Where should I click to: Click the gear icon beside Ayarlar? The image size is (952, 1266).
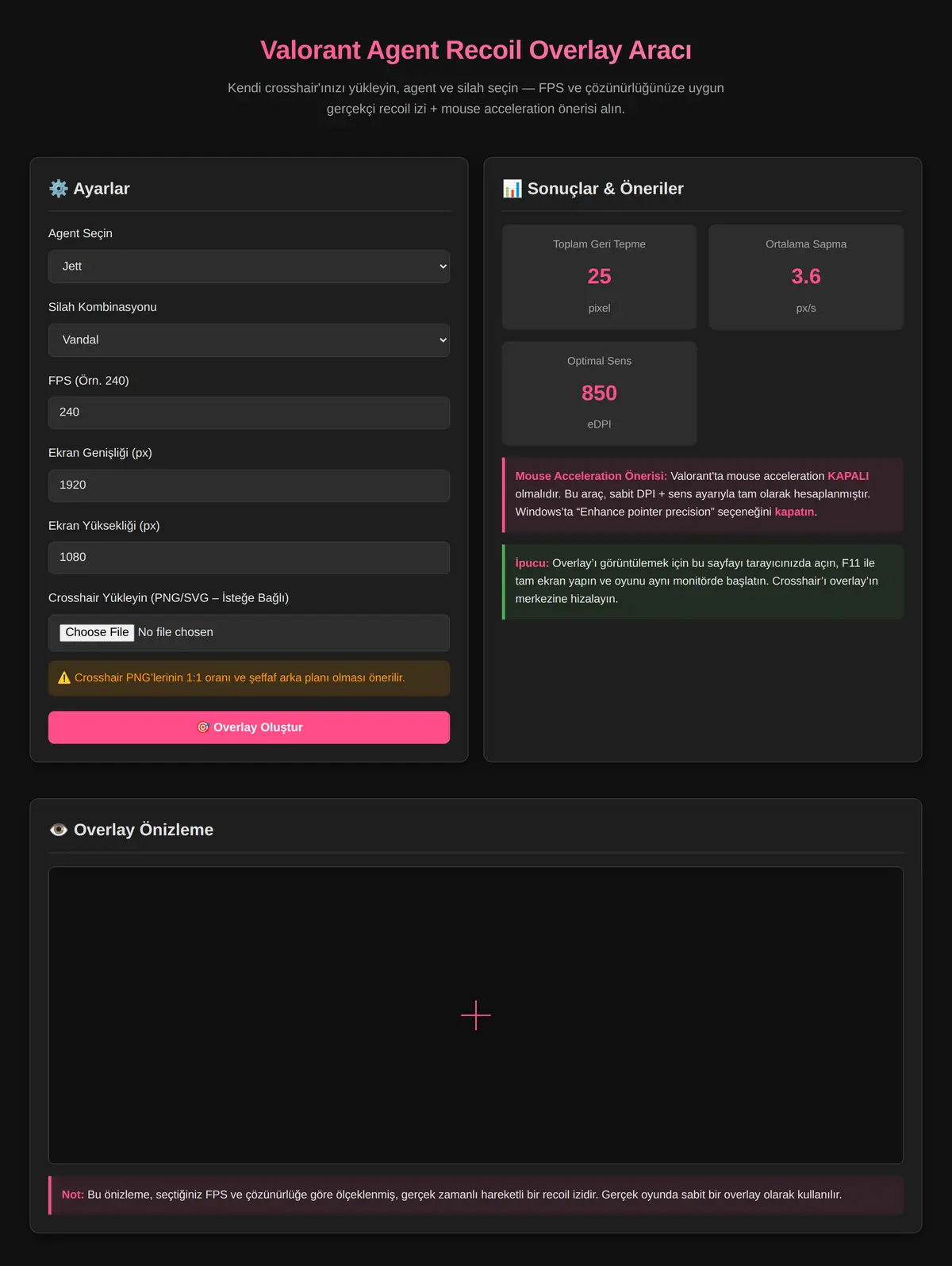[x=59, y=188]
